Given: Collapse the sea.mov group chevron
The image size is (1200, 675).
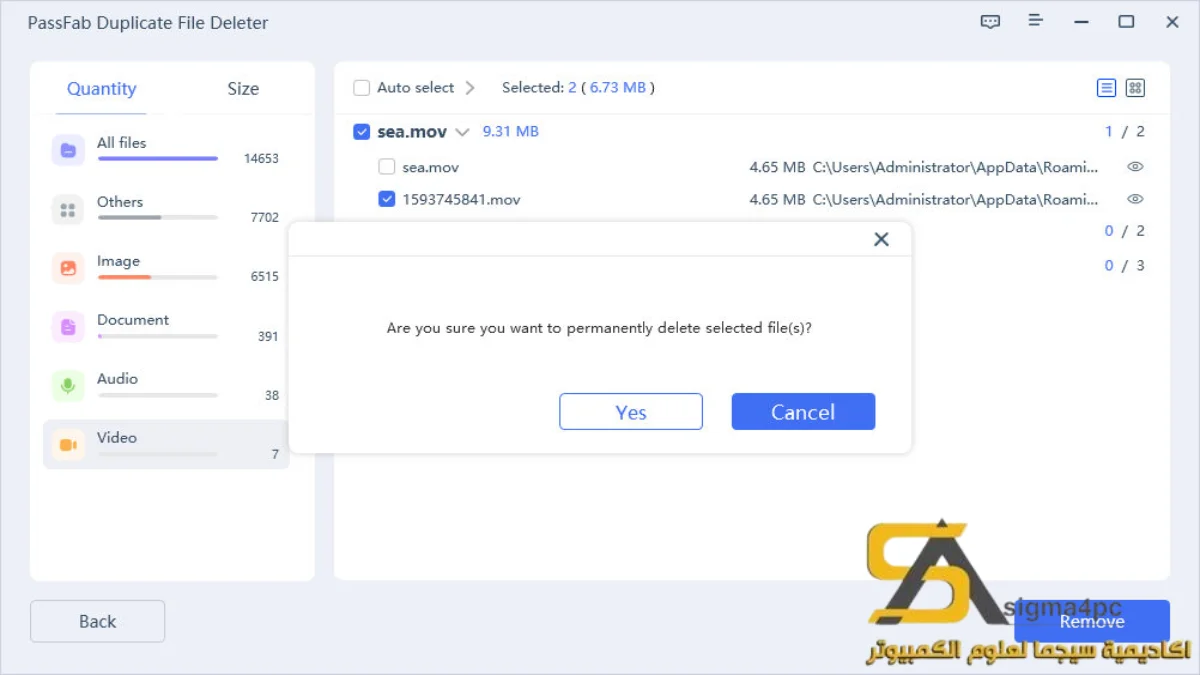Looking at the screenshot, I should click(462, 132).
